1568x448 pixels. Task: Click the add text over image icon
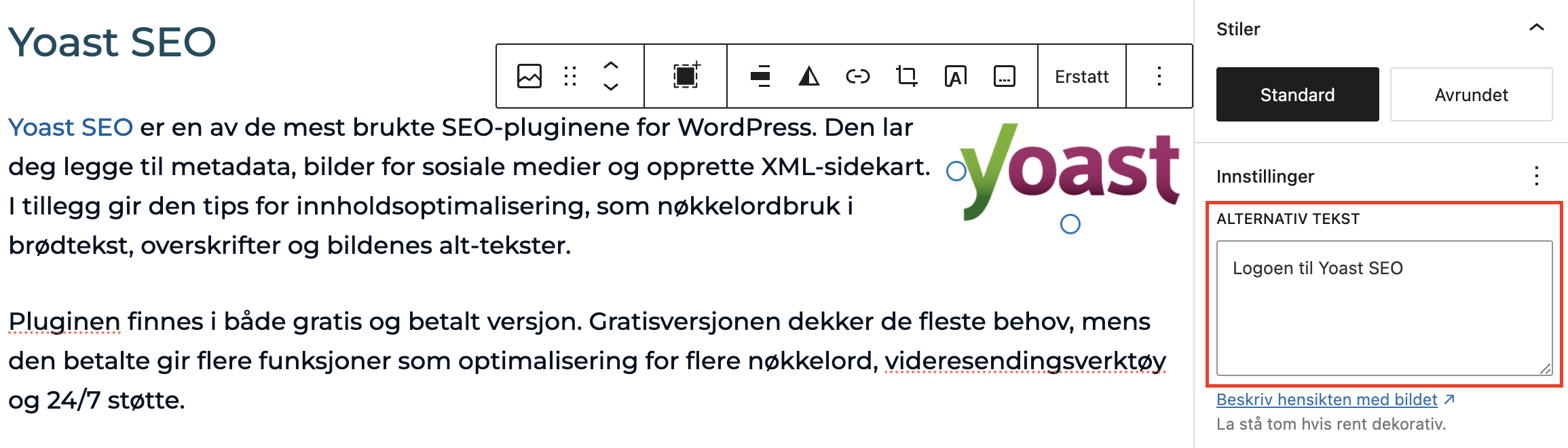click(956, 76)
